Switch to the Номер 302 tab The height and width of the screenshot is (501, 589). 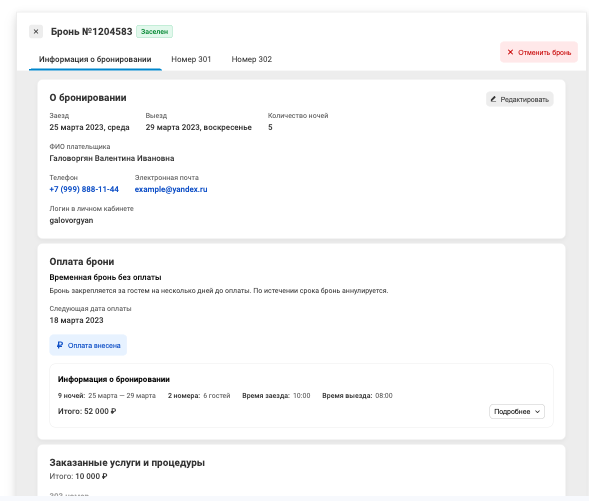tap(252, 59)
